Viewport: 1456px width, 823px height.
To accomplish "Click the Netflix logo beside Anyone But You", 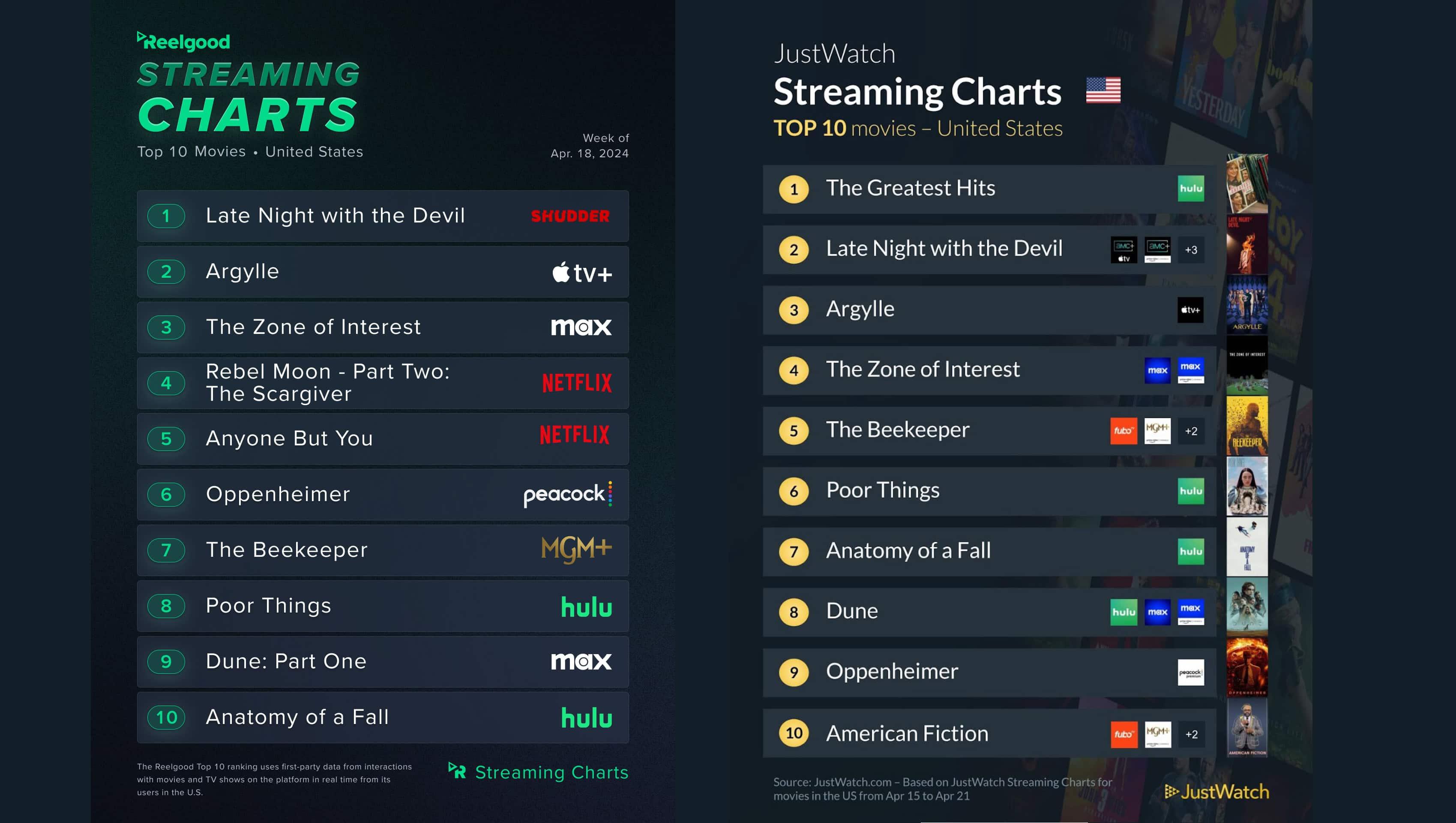I will pyautogui.click(x=574, y=435).
